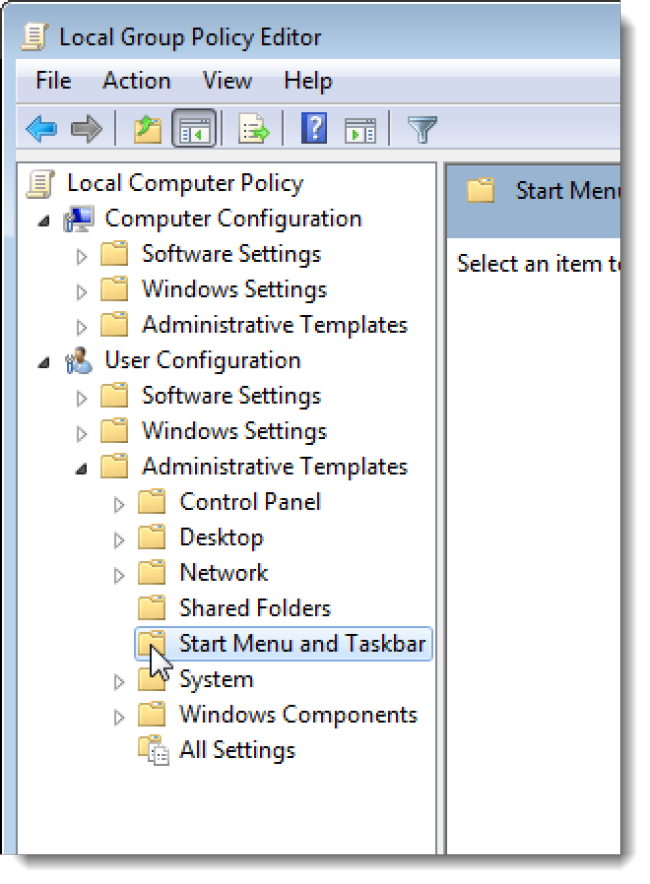Open the Action menu
The width and height of the screenshot is (650, 884).
[136, 80]
